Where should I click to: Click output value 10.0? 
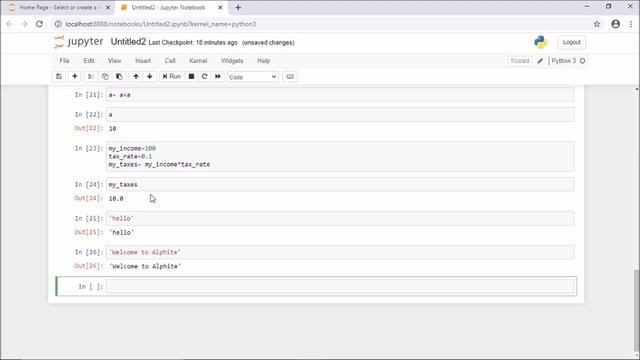coord(116,198)
